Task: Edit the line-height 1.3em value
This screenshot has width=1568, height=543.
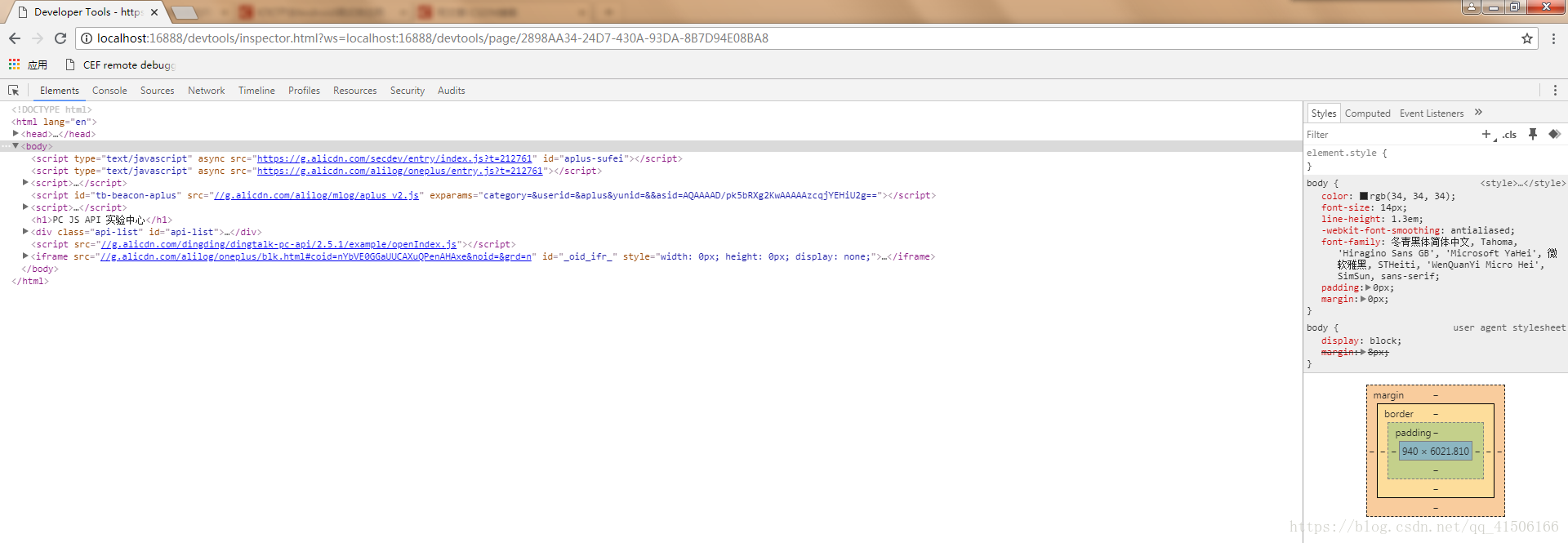Action: [1406, 219]
